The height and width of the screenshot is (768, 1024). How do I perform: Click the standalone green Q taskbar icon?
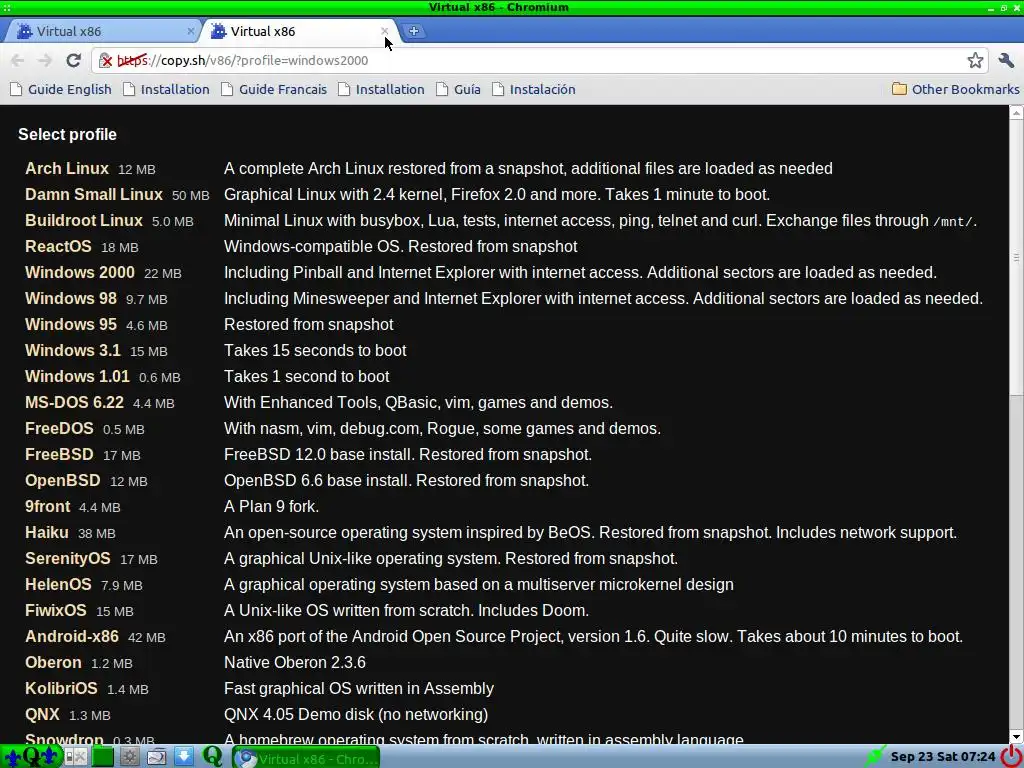pos(212,756)
